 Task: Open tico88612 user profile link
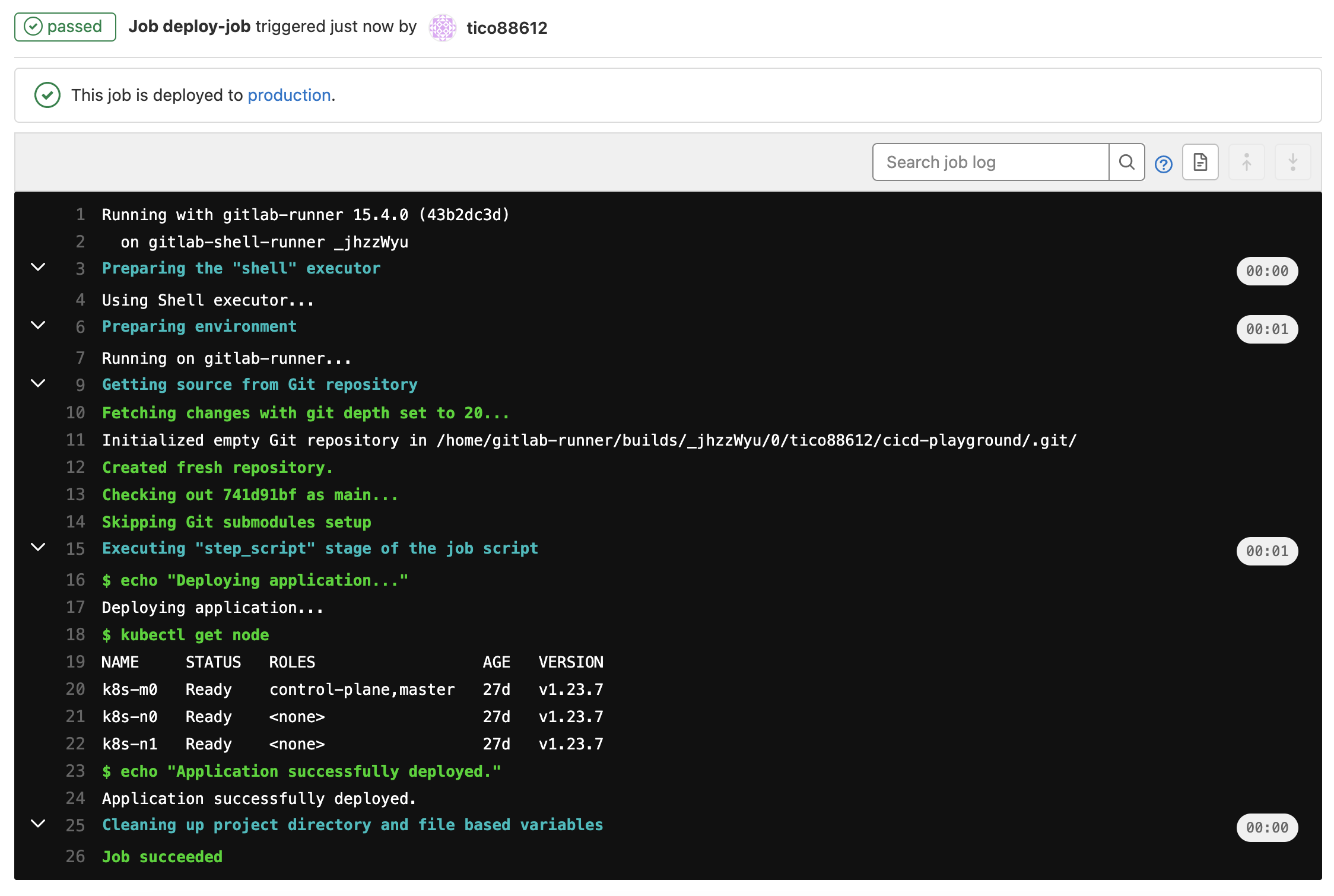point(507,28)
